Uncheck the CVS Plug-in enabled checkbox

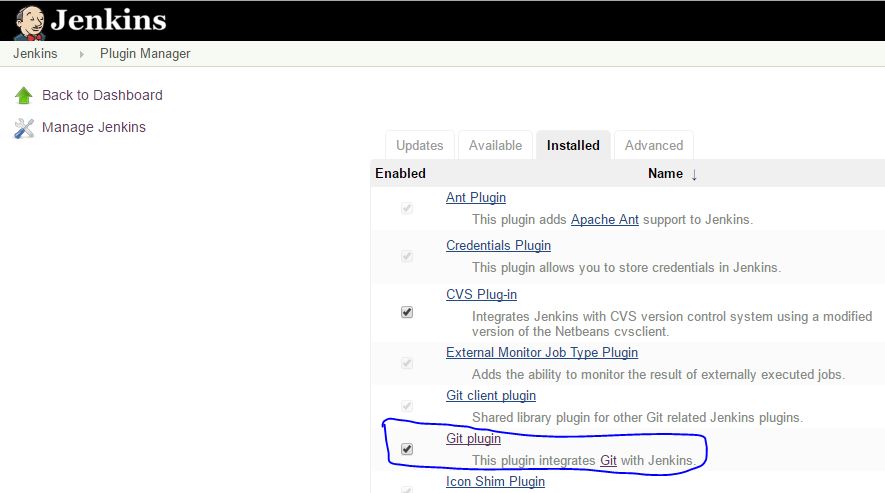407,312
